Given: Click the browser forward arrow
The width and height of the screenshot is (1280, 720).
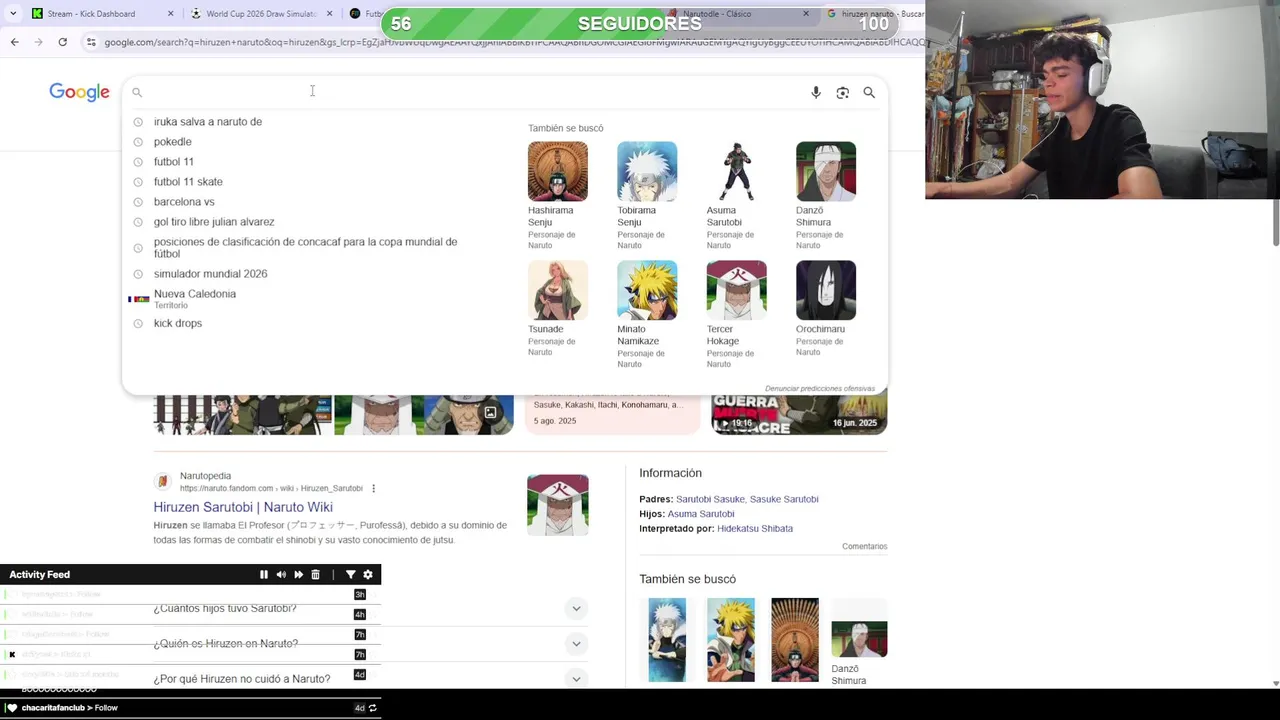Looking at the screenshot, I should (x=38, y=42).
